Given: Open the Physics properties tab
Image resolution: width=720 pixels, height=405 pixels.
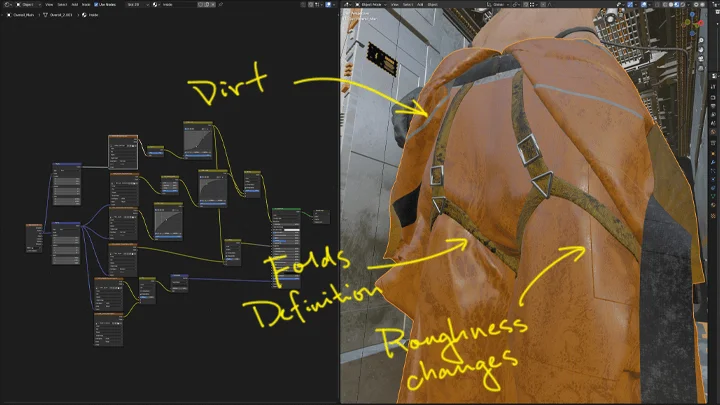Looking at the screenshot, I should 713,179.
